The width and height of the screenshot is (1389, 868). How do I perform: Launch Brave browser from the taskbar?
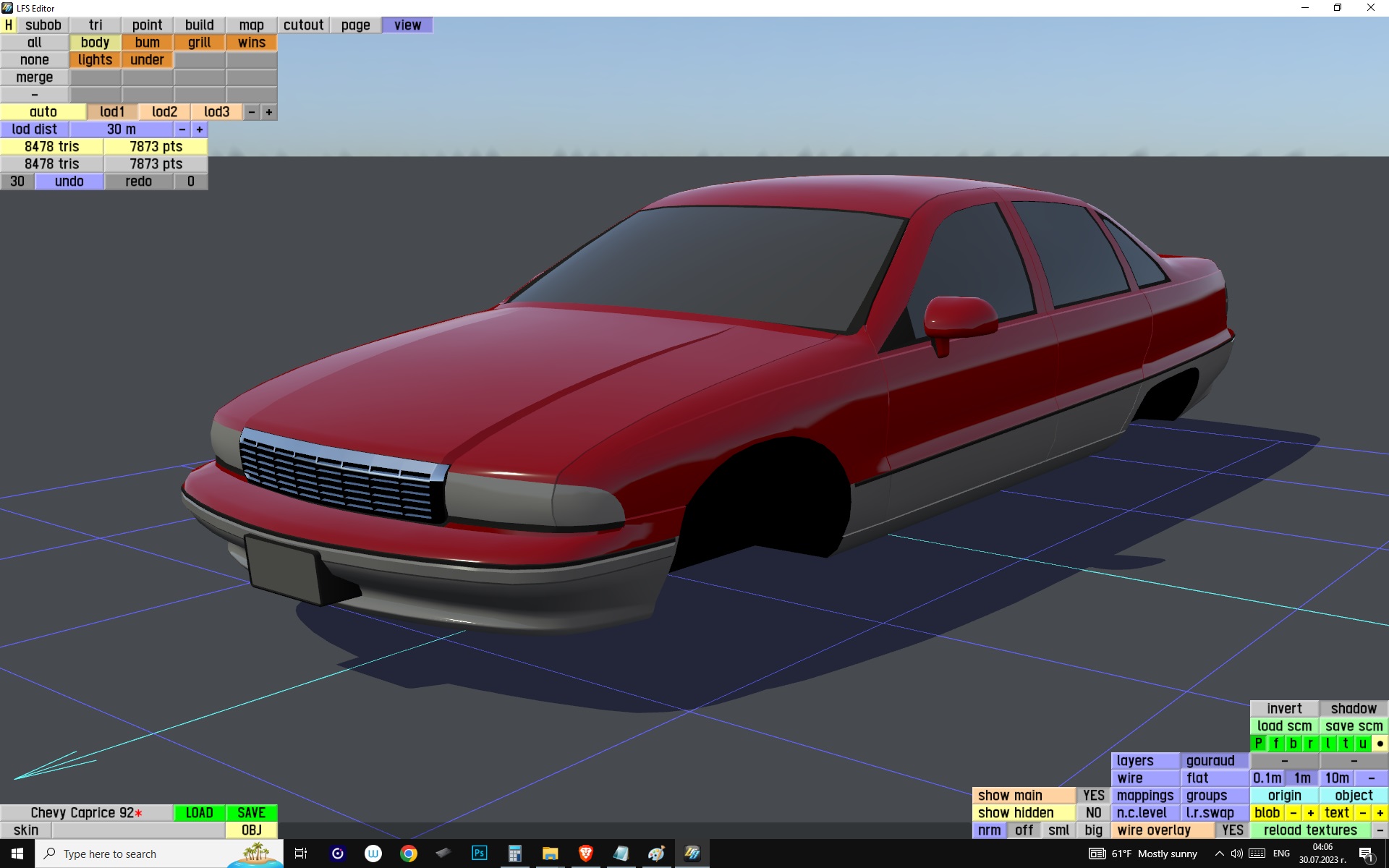click(585, 854)
